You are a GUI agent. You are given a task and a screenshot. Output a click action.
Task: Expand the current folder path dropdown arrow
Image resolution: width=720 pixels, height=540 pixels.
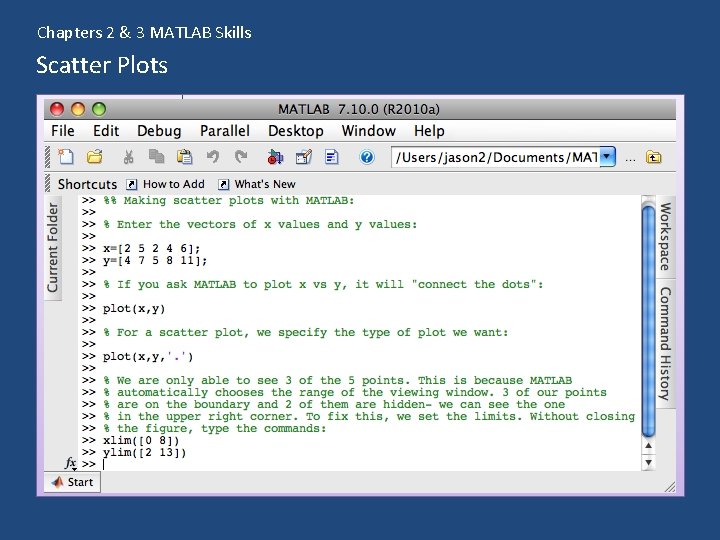click(x=608, y=157)
